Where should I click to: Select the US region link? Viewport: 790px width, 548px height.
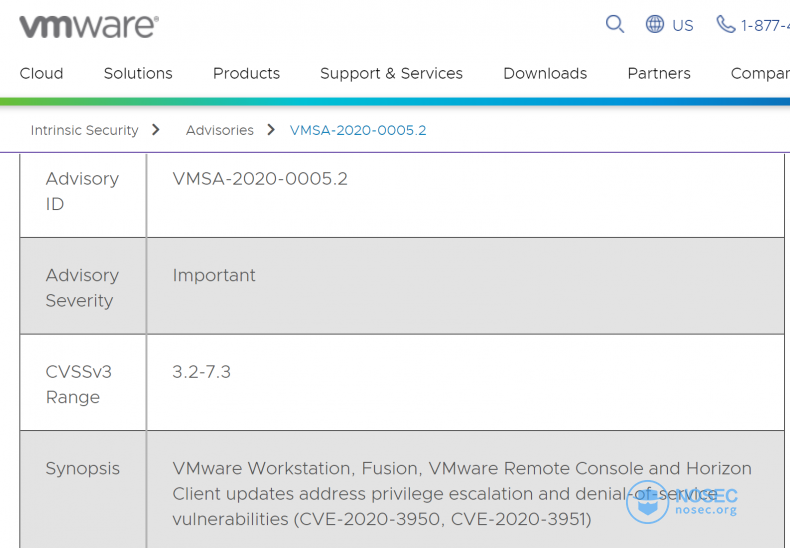coord(683,25)
